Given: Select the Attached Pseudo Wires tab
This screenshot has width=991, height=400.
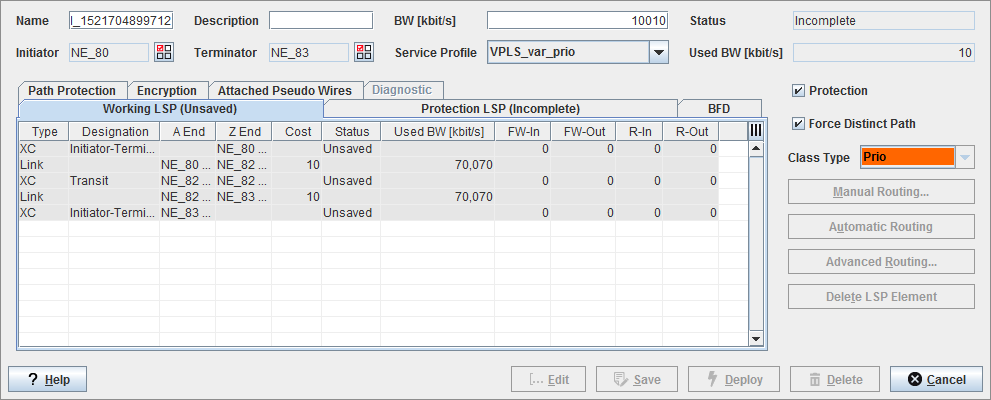Looking at the screenshot, I should pyautogui.click(x=285, y=91).
